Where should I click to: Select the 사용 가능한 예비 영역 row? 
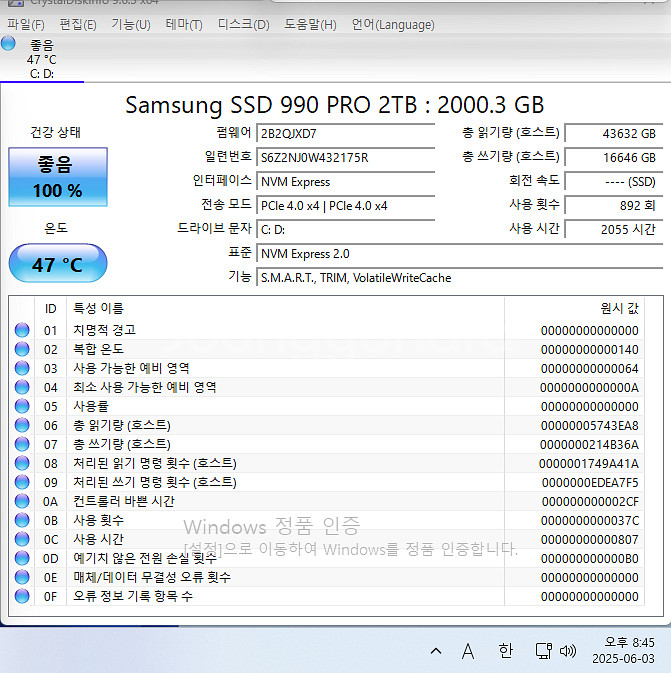326,368
